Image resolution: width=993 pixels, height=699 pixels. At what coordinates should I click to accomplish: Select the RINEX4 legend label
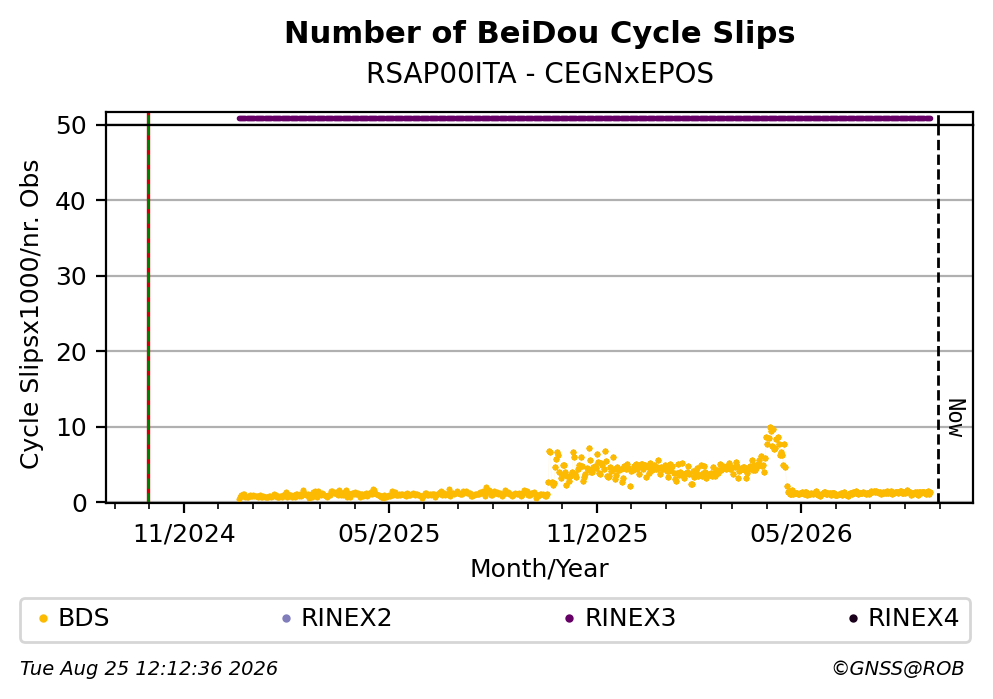pos(913,618)
